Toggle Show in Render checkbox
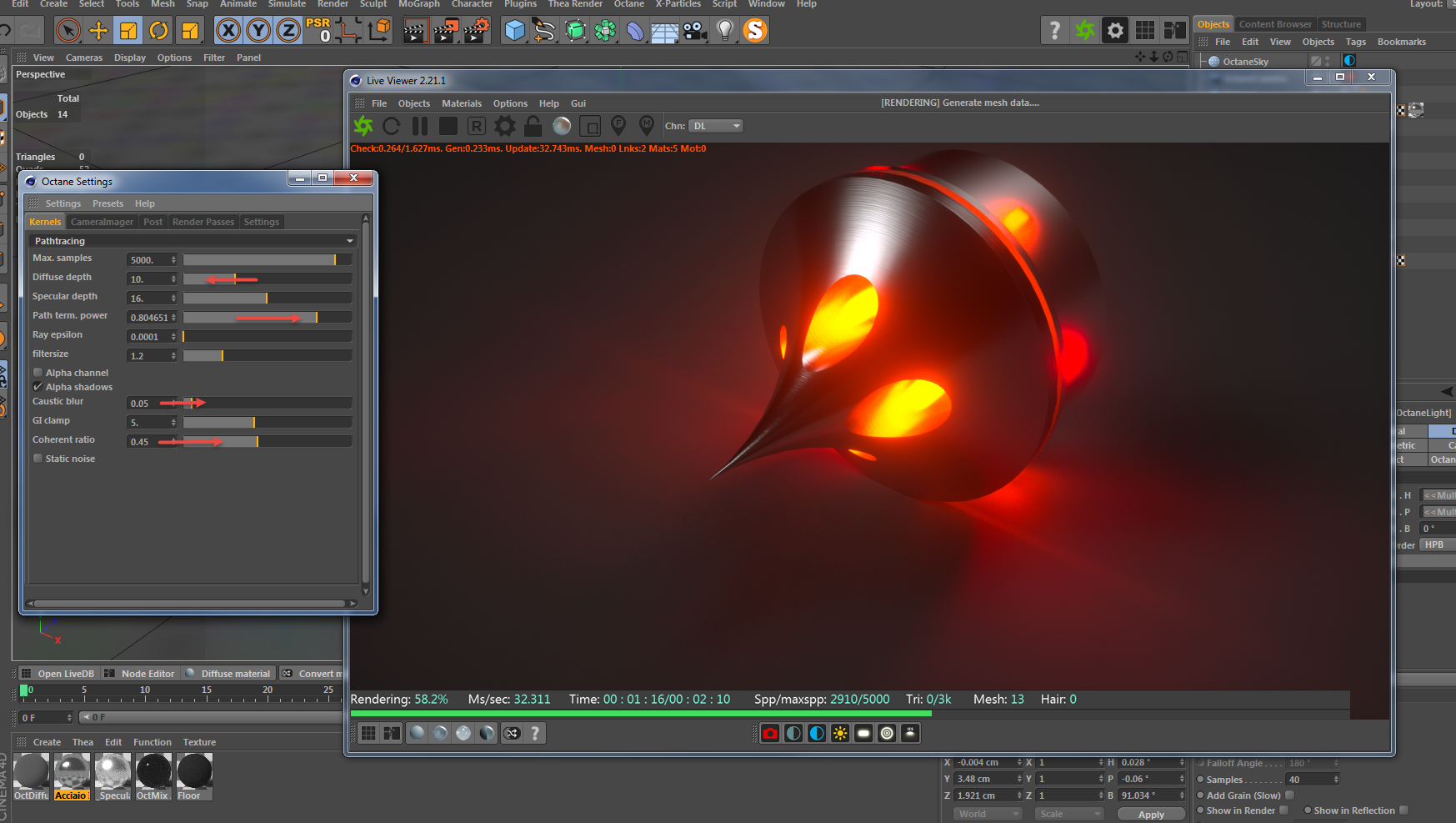This screenshot has width=1456, height=823. [1283, 810]
